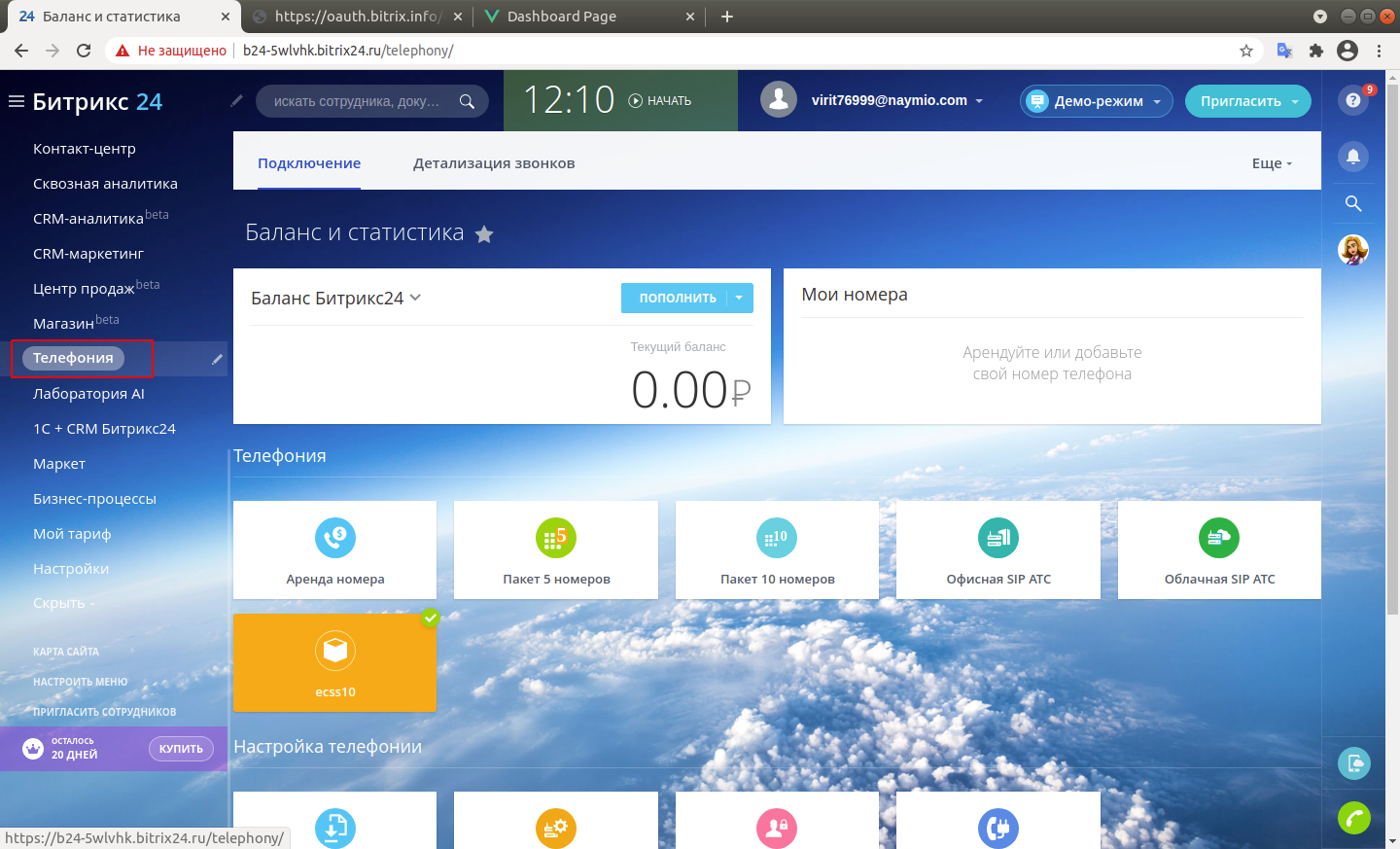This screenshot has height=849, width=1400.
Task: Open Маркет in the left menu
Action: (x=59, y=464)
